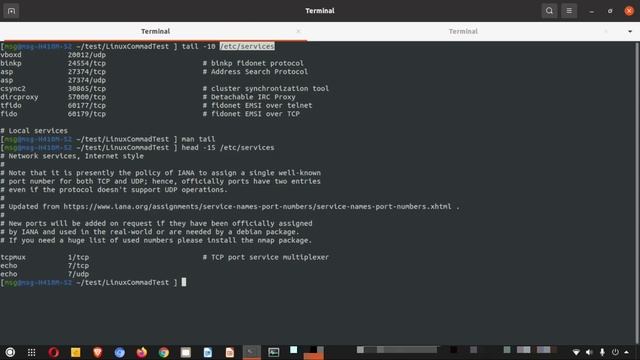Screen dimensions: 640x360
Task: Click the '# Local services' line
Action: [x=34, y=131]
